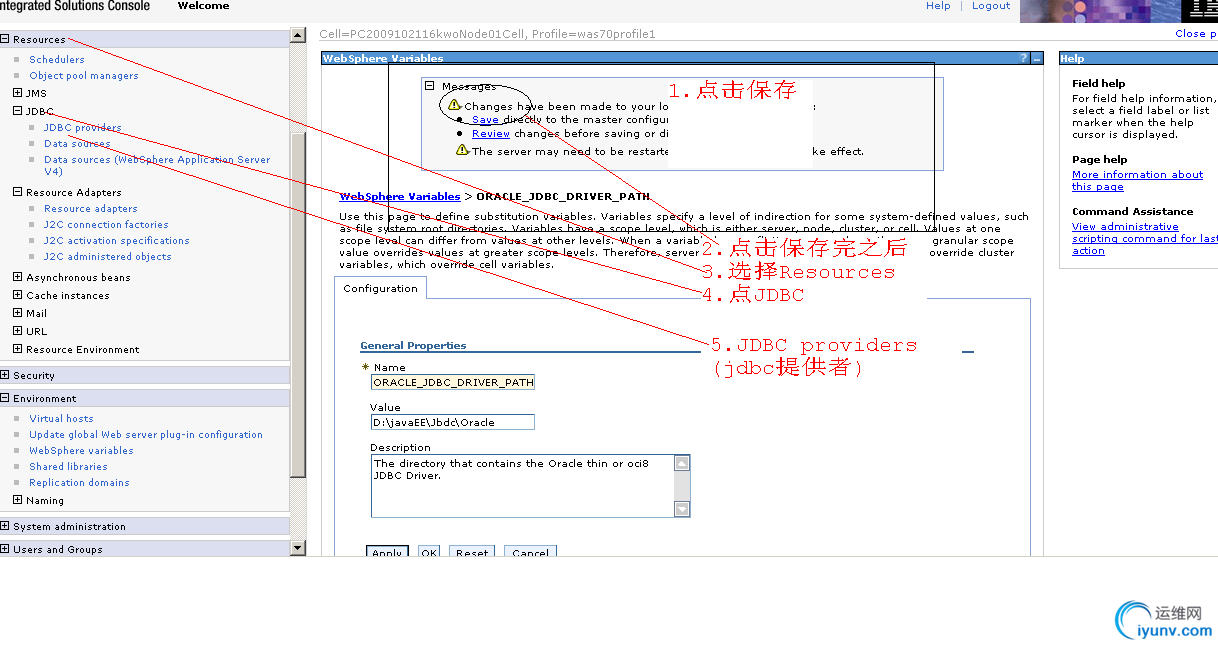Expand Cache instances node
This screenshot has height=647, width=1218.
coord(17,295)
